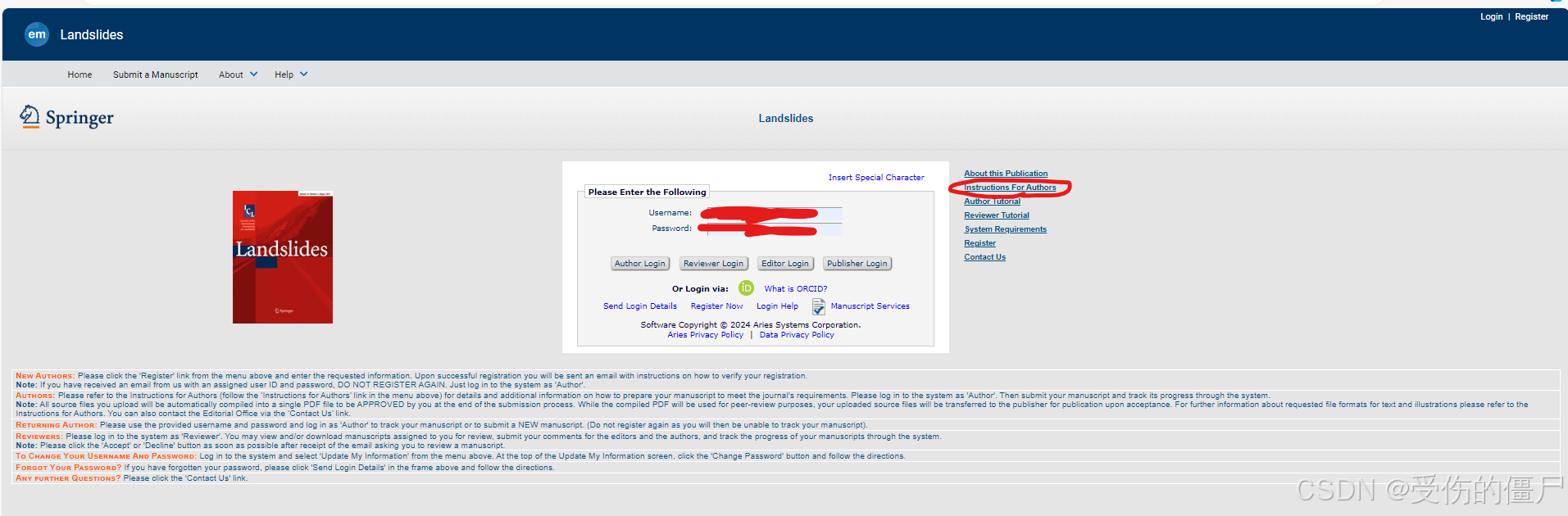This screenshot has height=516, width=1568.
Task: Open Data Privacy Policy link
Action: [797, 335]
